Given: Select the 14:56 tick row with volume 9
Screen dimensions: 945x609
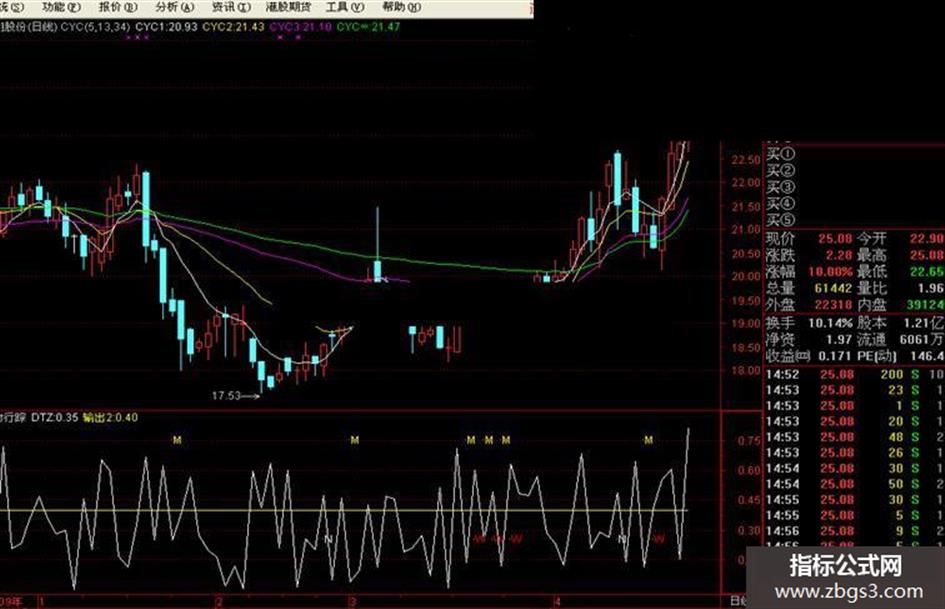Looking at the screenshot, I should click(x=855, y=531).
